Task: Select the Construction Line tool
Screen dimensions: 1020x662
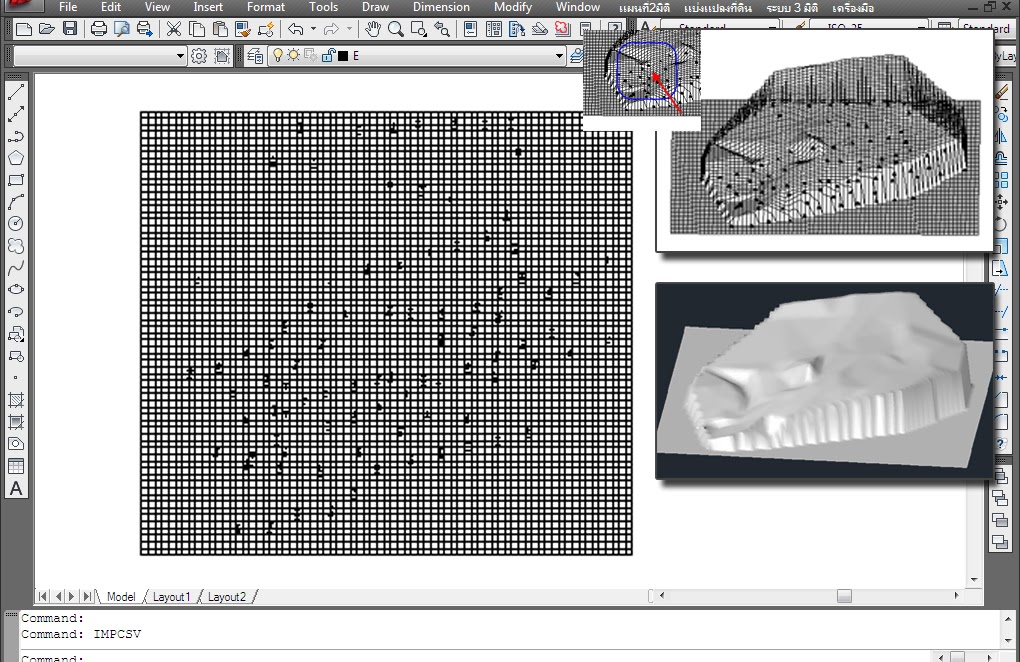Action: (16, 114)
